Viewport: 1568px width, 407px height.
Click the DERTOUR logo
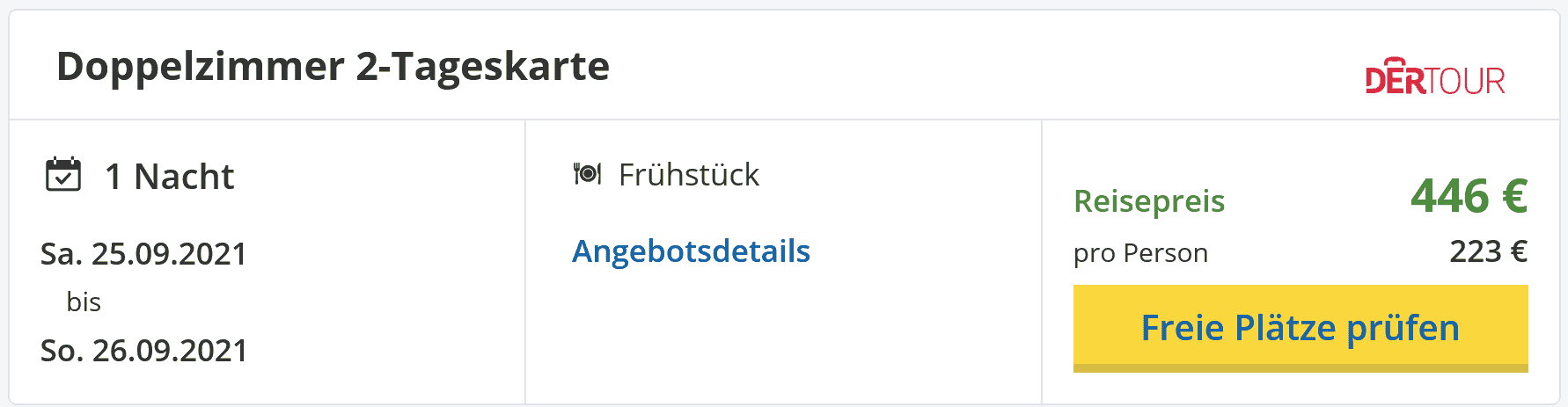coord(1435,76)
